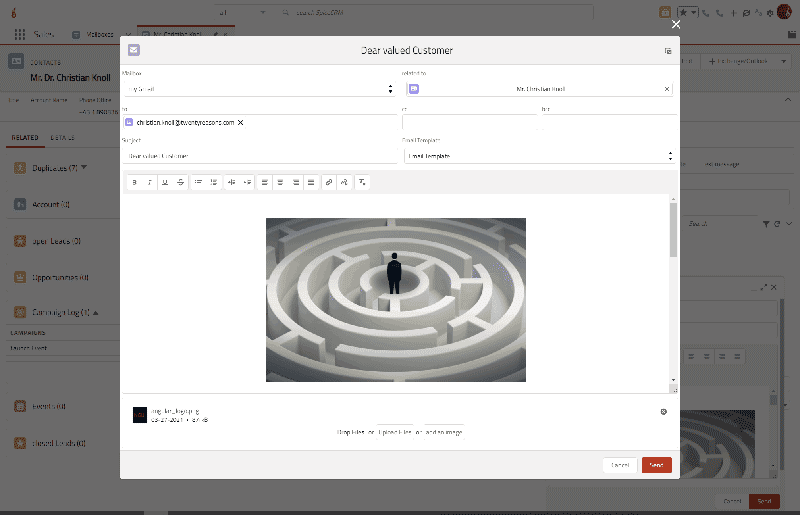Open the apps grid menu
This screenshot has width=800, height=515.
(20, 34)
